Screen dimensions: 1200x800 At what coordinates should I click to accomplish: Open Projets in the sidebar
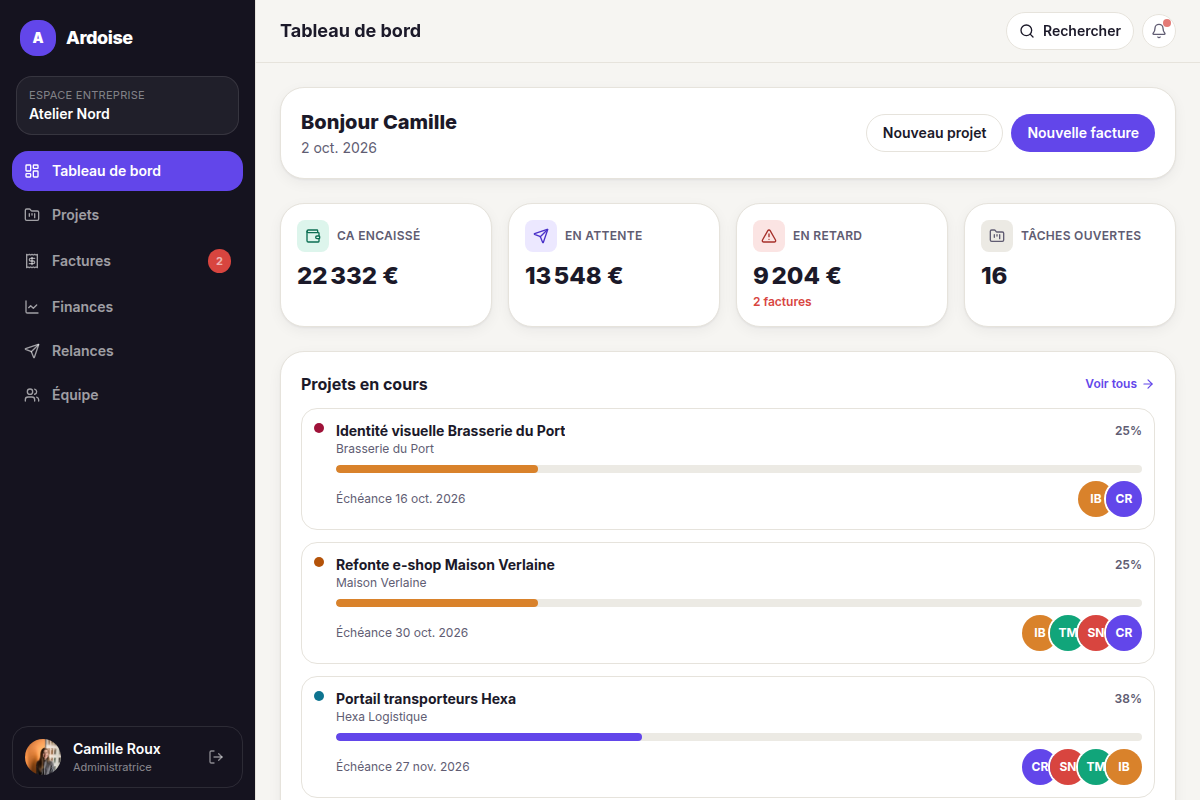127,215
